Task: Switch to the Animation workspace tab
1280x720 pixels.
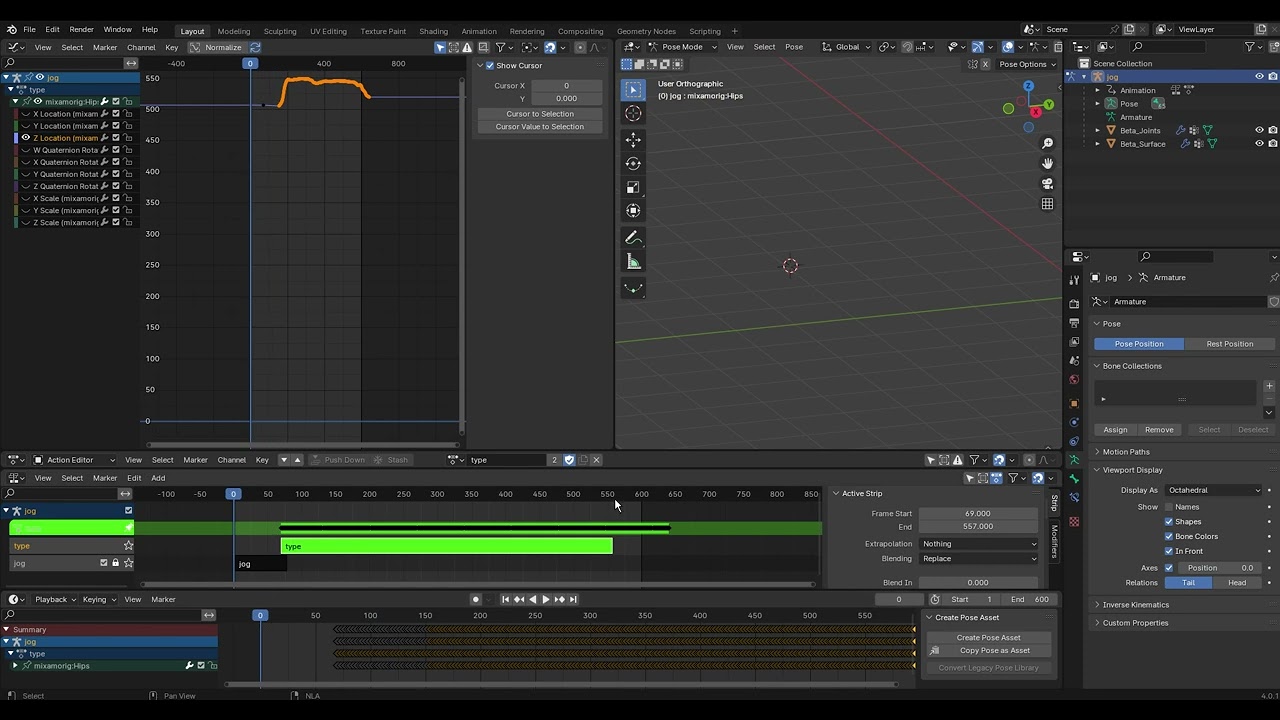Action: (x=478, y=31)
